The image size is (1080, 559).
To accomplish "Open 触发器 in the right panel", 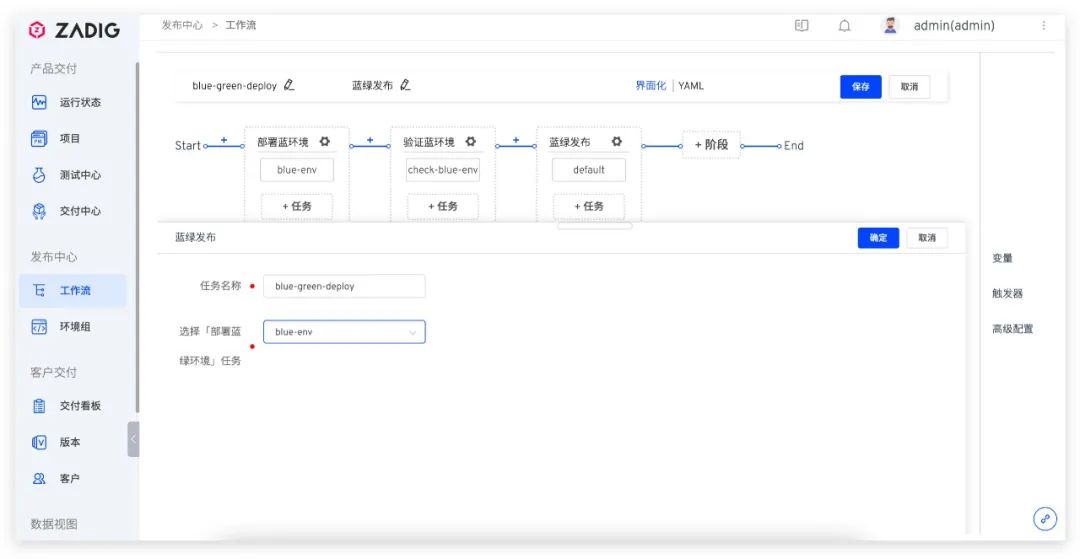I will (1007, 293).
